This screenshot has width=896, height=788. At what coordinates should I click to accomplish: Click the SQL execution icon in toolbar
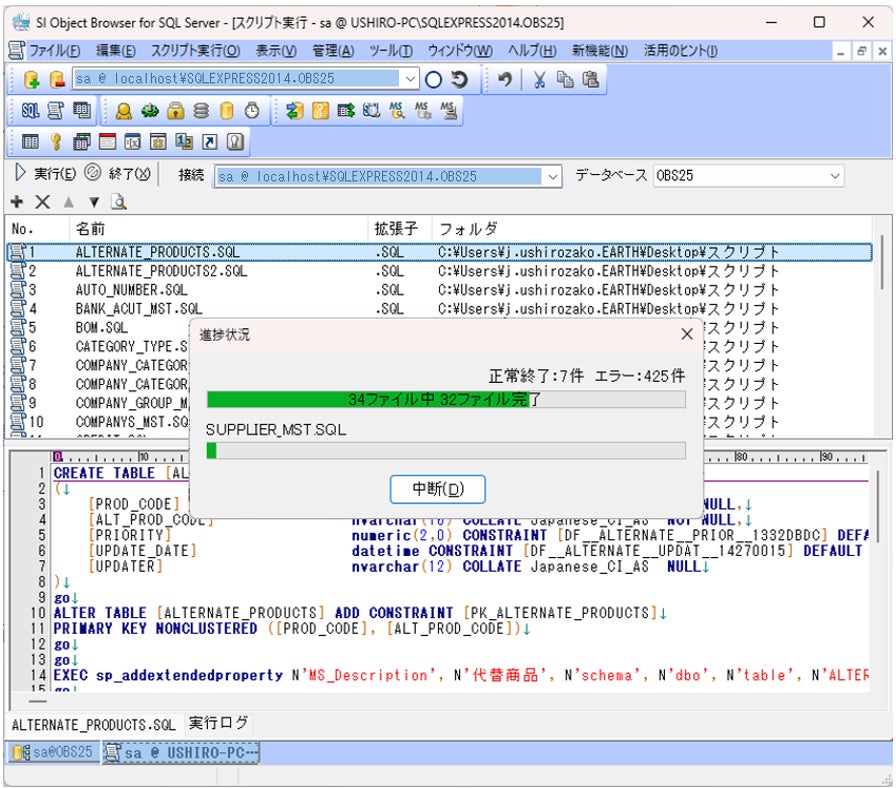(x=30, y=111)
